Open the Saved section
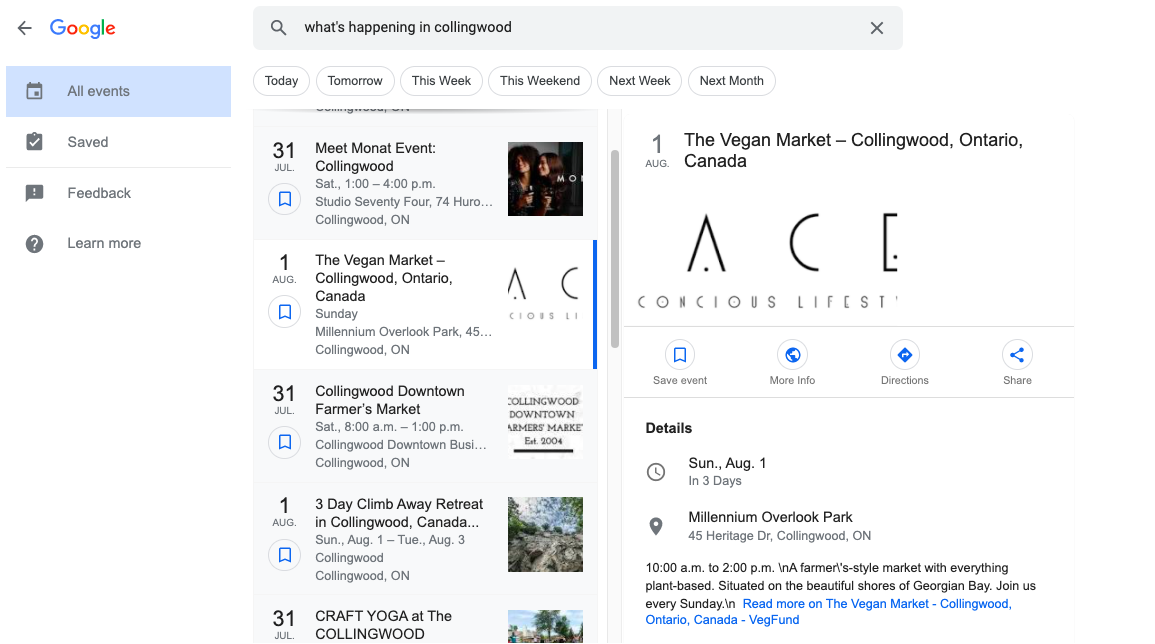The width and height of the screenshot is (1155, 644). click(x=88, y=141)
